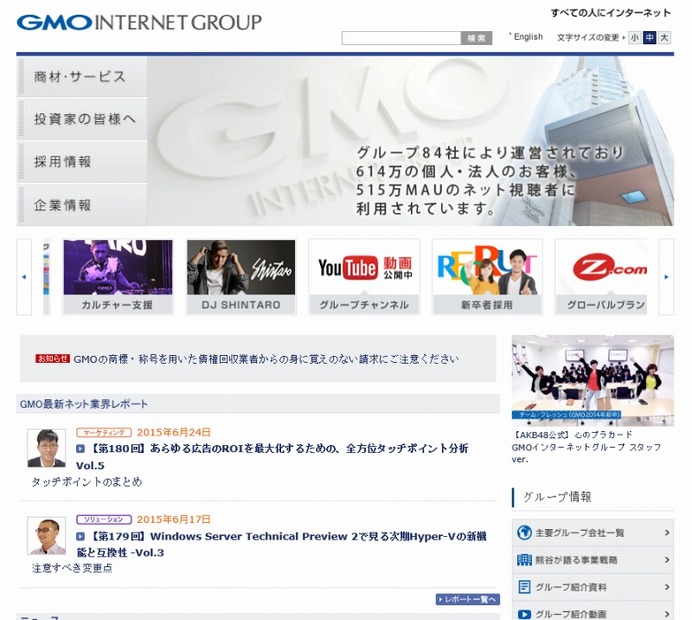The height and width of the screenshot is (620, 692).
Task: Click the carousel's left arrow
Action: 24,277
